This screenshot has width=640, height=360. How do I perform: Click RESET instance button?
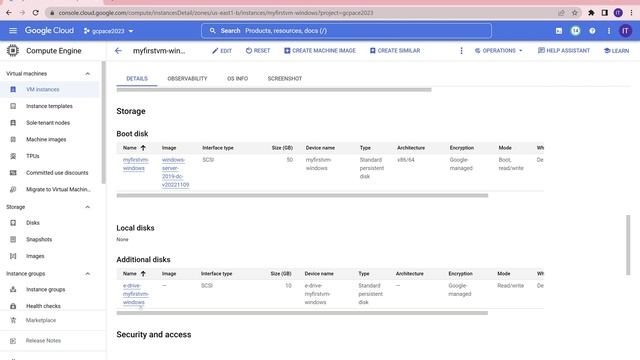[x=258, y=51]
